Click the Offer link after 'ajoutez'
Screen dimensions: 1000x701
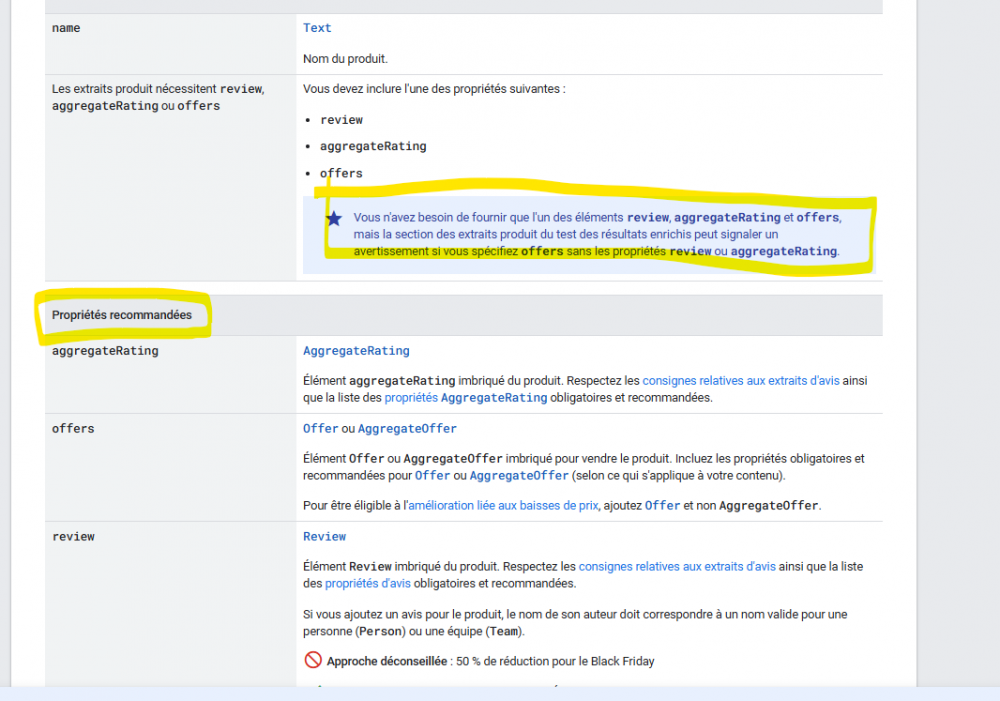[662, 506]
